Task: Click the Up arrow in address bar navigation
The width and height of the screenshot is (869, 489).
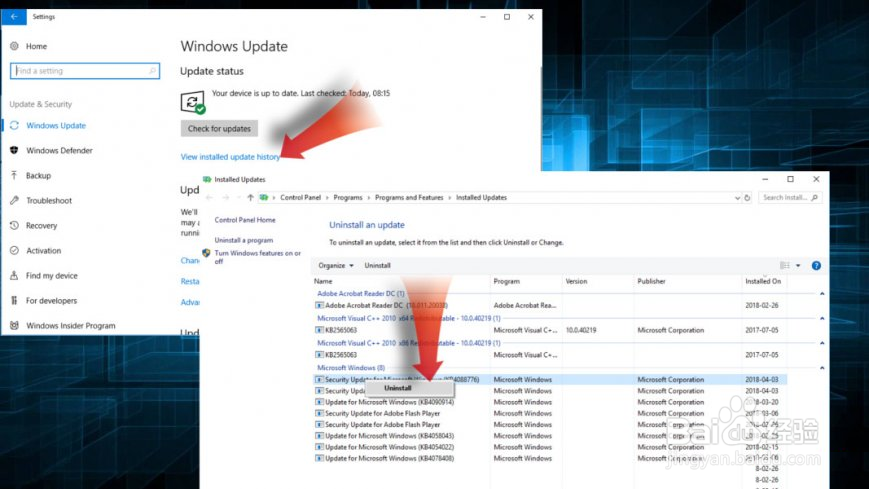Action: [251, 197]
